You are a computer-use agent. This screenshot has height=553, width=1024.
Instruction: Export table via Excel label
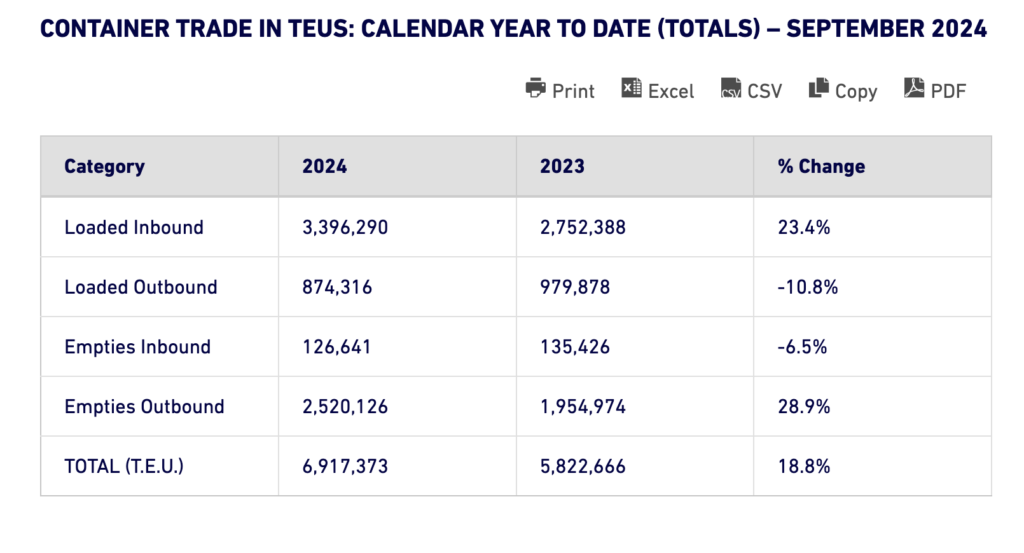click(671, 91)
